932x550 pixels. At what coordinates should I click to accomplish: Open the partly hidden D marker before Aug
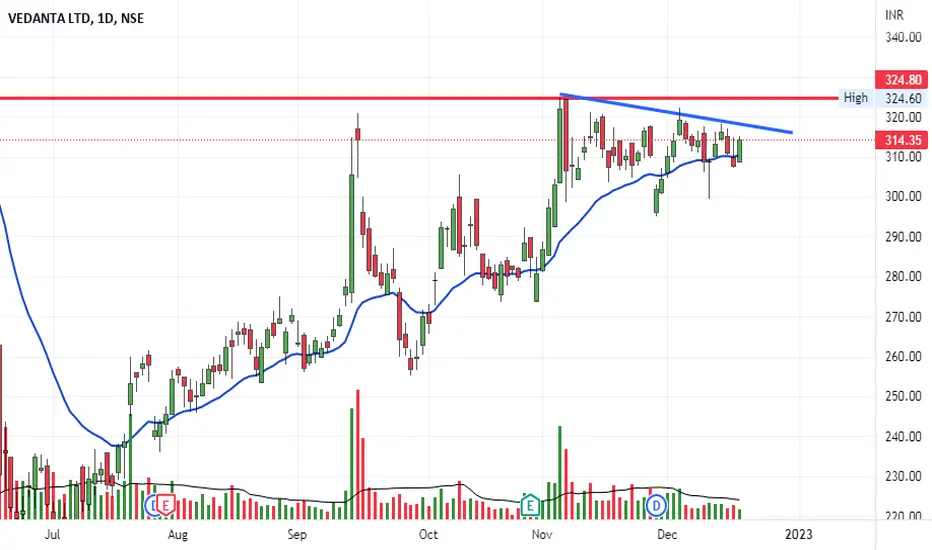click(151, 506)
